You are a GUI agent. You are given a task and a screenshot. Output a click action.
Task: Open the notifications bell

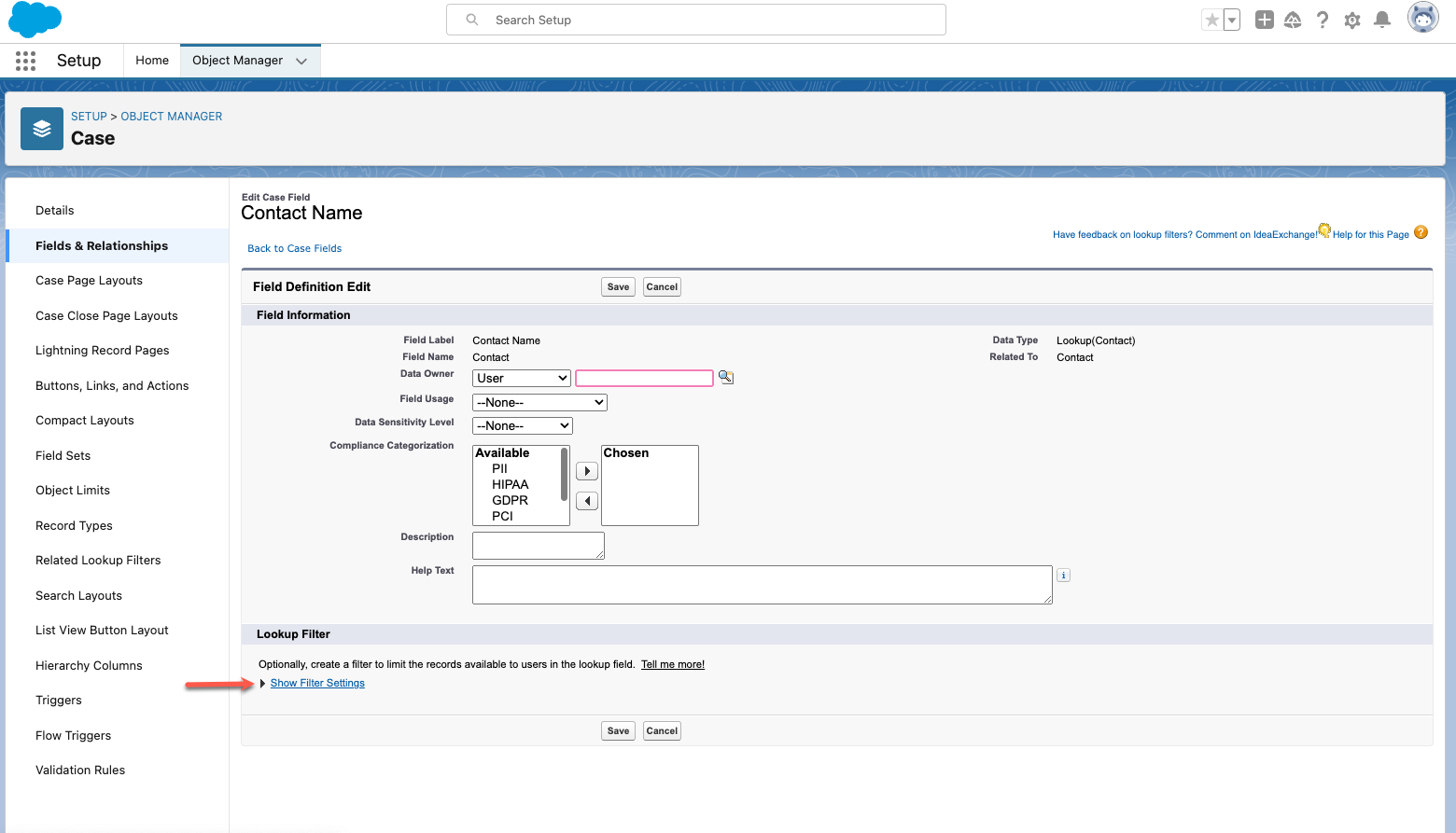pyautogui.click(x=1382, y=20)
